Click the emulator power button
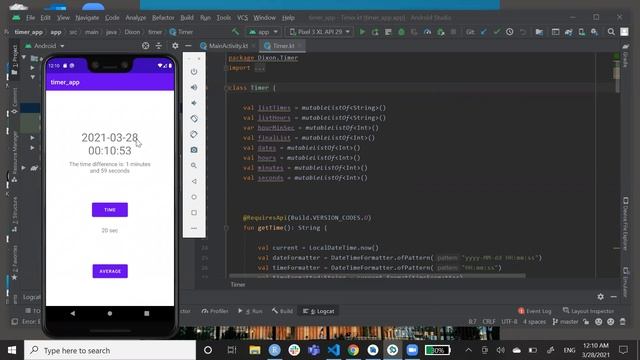 coord(194,72)
